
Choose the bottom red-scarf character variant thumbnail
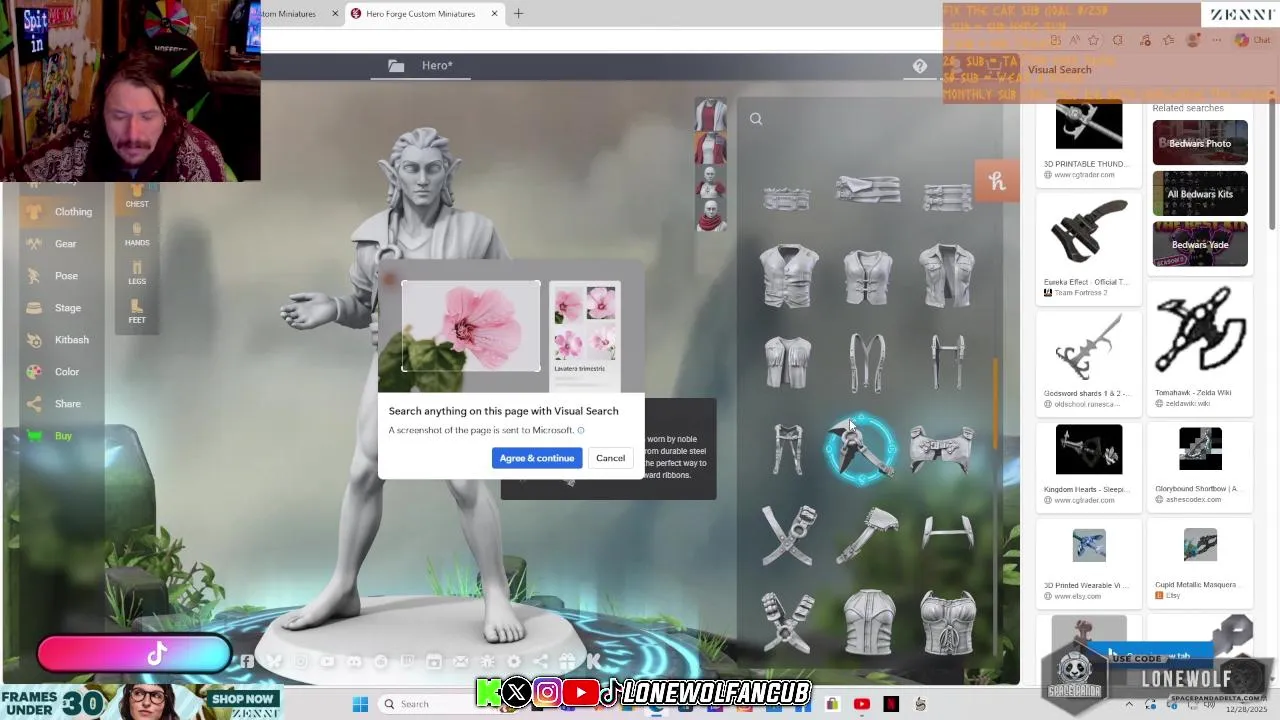[x=711, y=215]
